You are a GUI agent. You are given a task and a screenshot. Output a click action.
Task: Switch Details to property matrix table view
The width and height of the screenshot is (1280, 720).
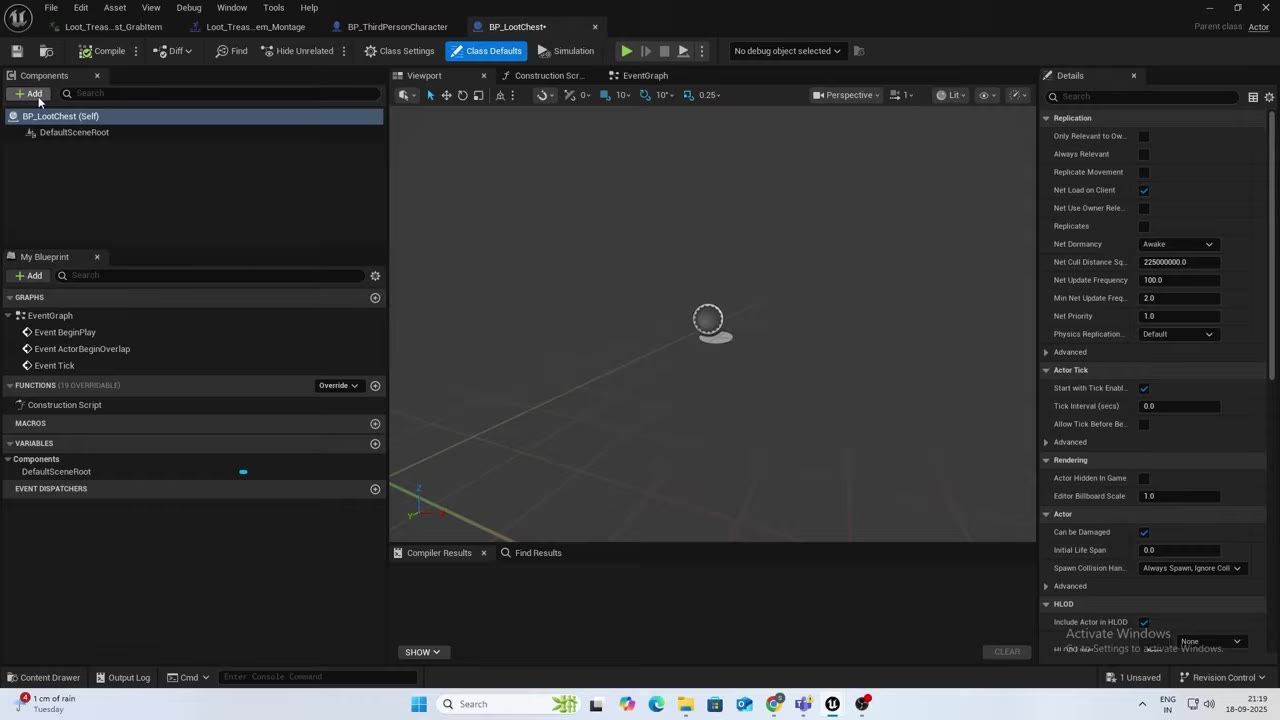[x=1253, y=97]
